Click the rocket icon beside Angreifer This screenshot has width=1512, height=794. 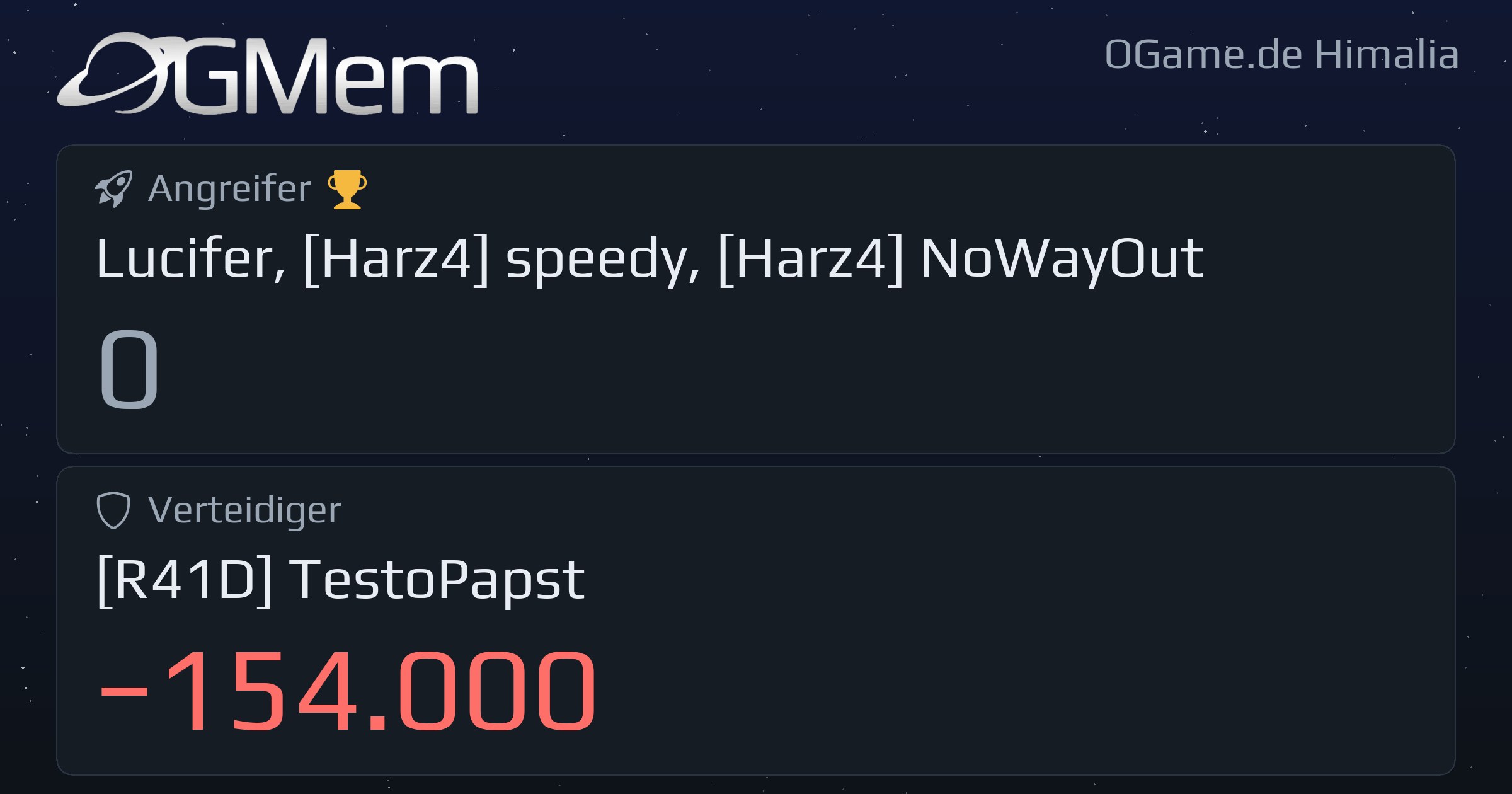tap(113, 188)
